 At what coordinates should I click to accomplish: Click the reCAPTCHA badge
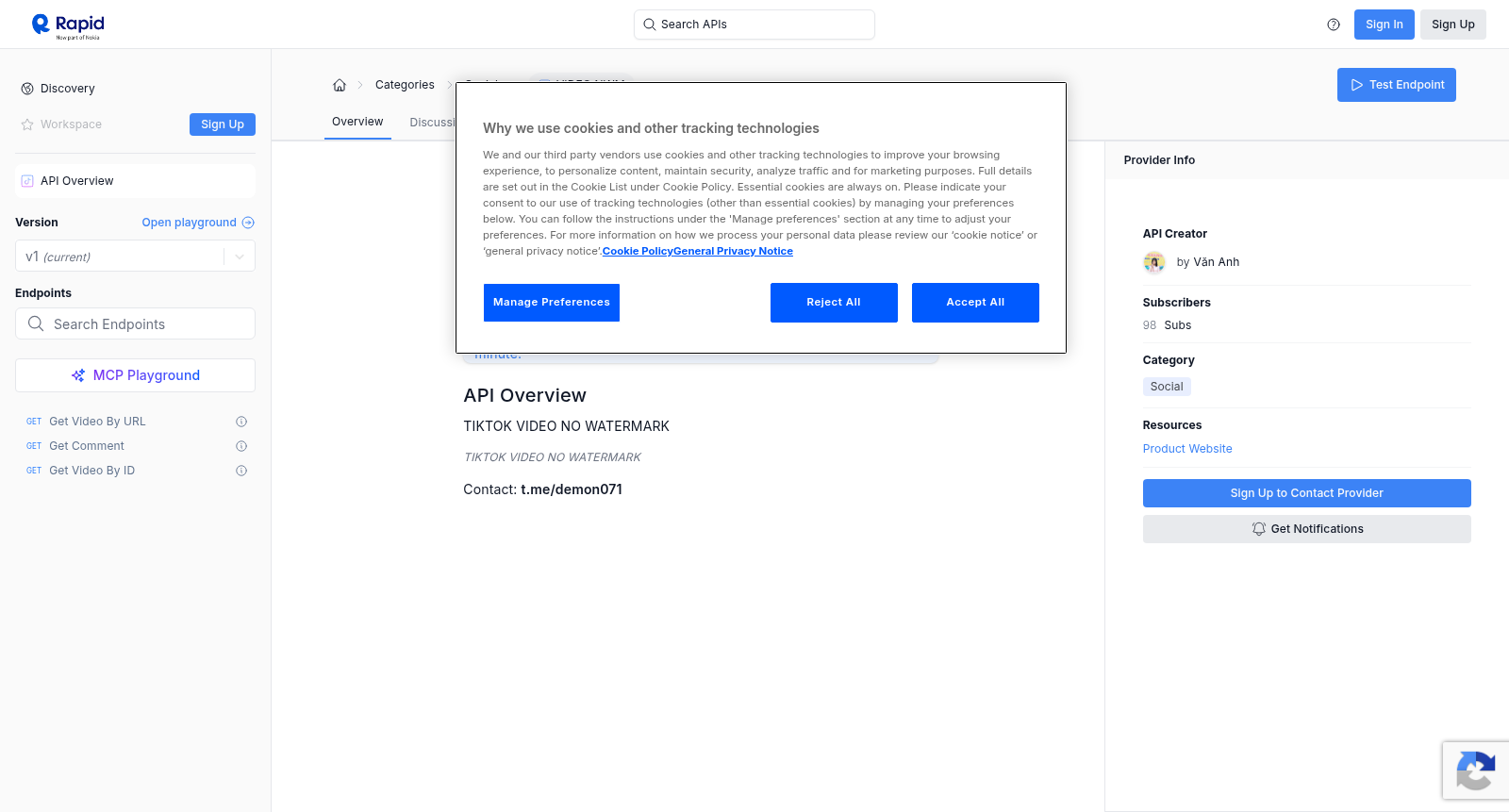pos(1476,771)
